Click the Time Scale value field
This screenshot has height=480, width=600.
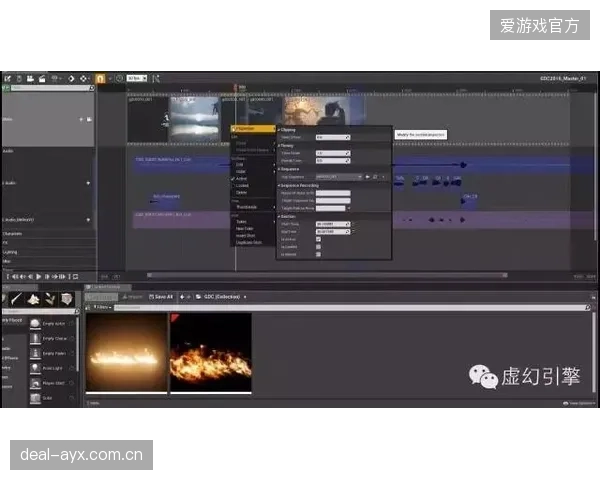(333, 153)
